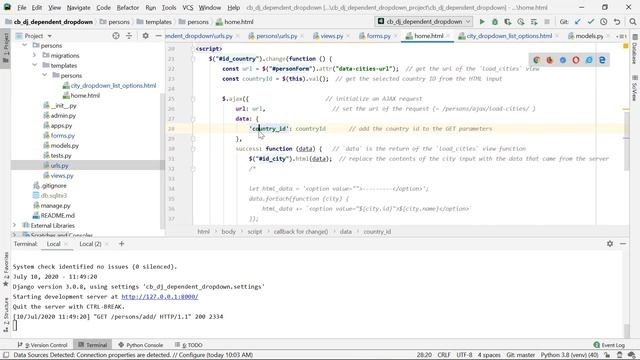This screenshot has width=640, height=360.
Task: Open the VCS menu
Action: pyautogui.click(x=187, y=7)
